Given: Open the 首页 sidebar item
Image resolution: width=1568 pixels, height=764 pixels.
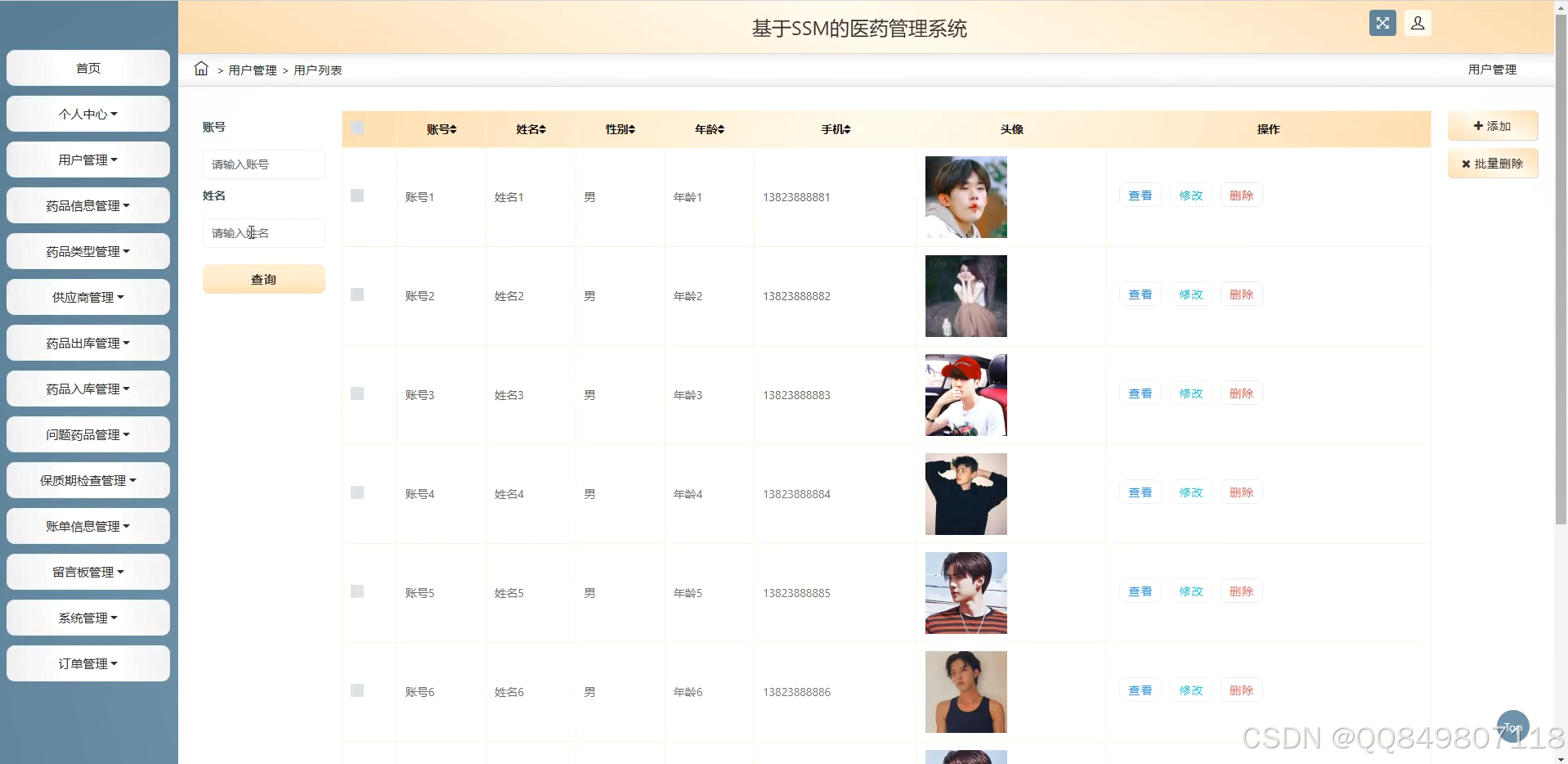Looking at the screenshot, I should (x=88, y=68).
